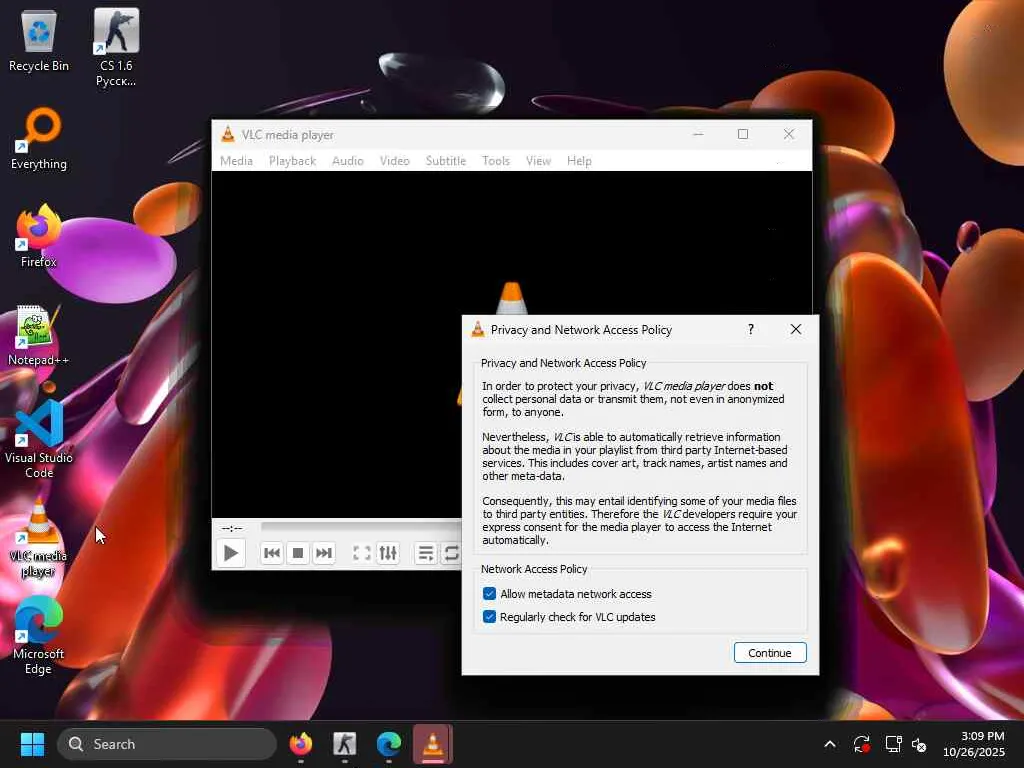Open the Tools menu in VLC
This screenshot has height=768, width=1024.
pyautogui.click(x=496, y=161)
